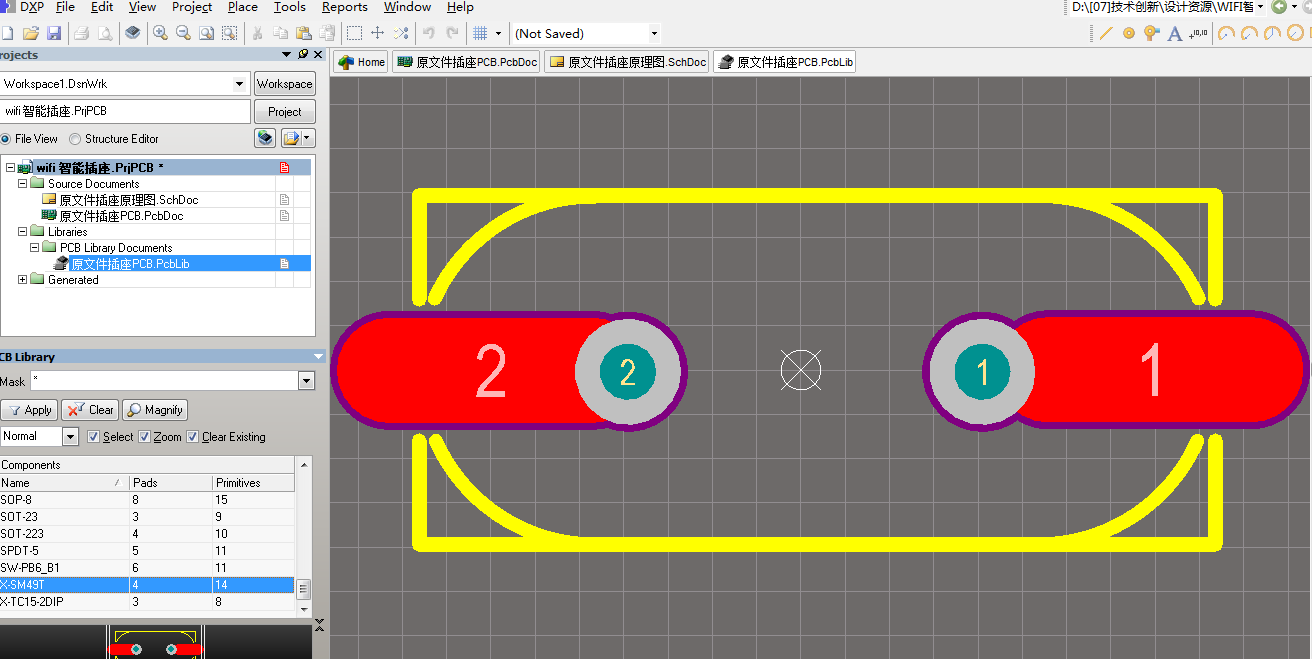Click the Copy icon in the toolbar
Viewport: 1312px width, 659px height.
(281, 33)
